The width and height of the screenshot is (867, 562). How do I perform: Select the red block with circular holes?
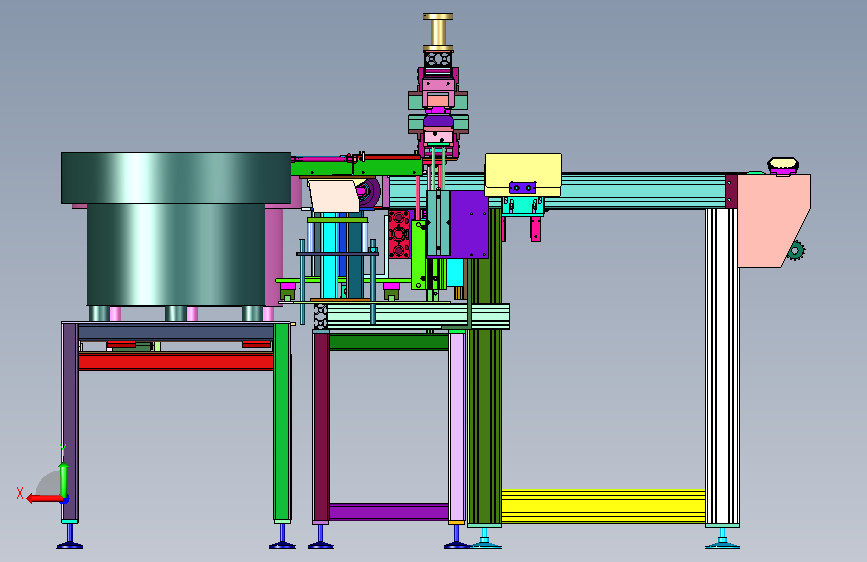[399, 234]
